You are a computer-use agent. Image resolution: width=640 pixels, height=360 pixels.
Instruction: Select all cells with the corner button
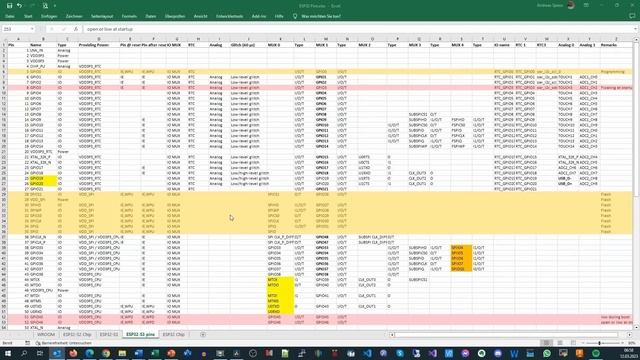pos(4,39)
